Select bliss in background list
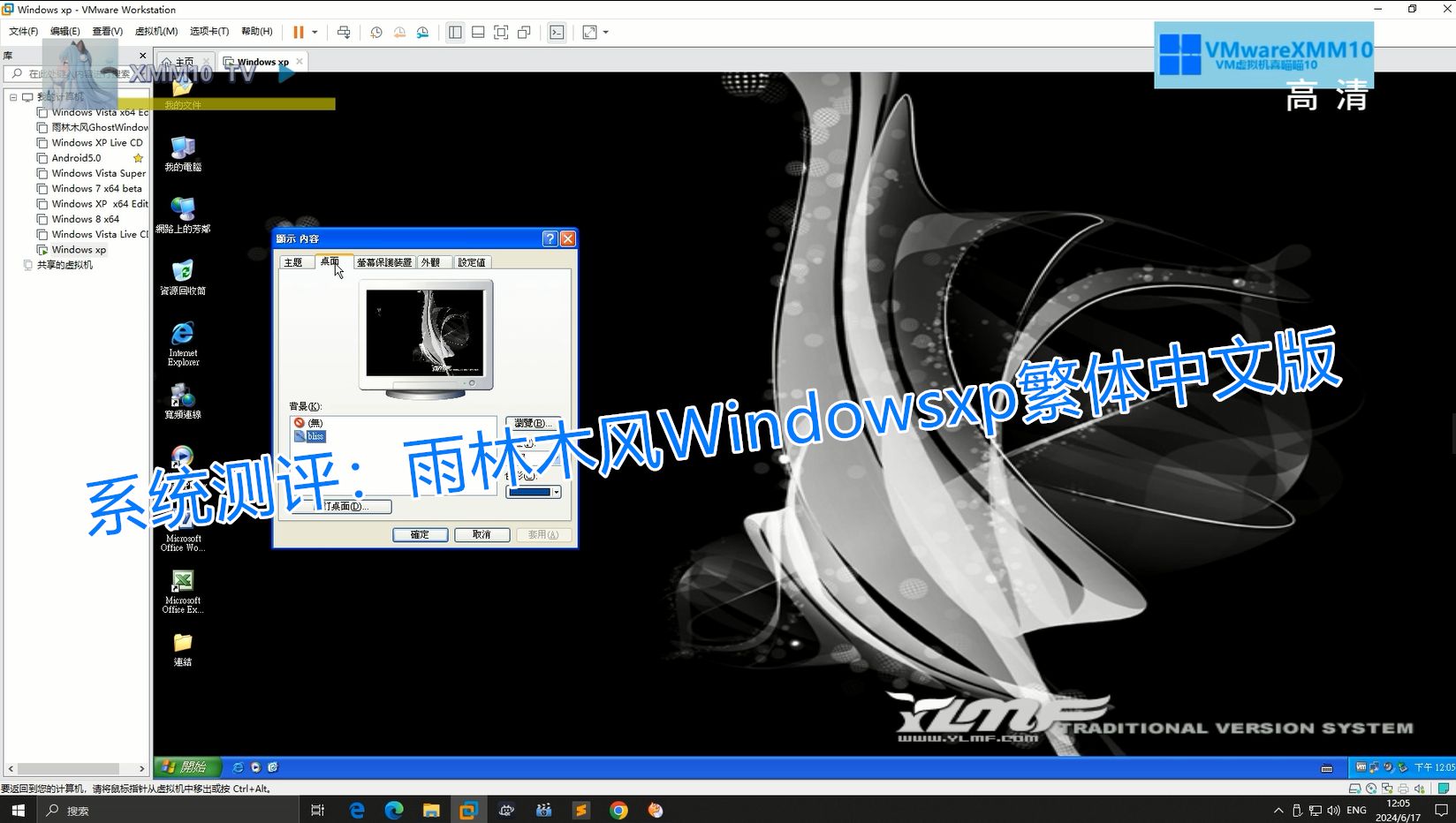This screenshot has width=1456, height=823. click(310, 436)
